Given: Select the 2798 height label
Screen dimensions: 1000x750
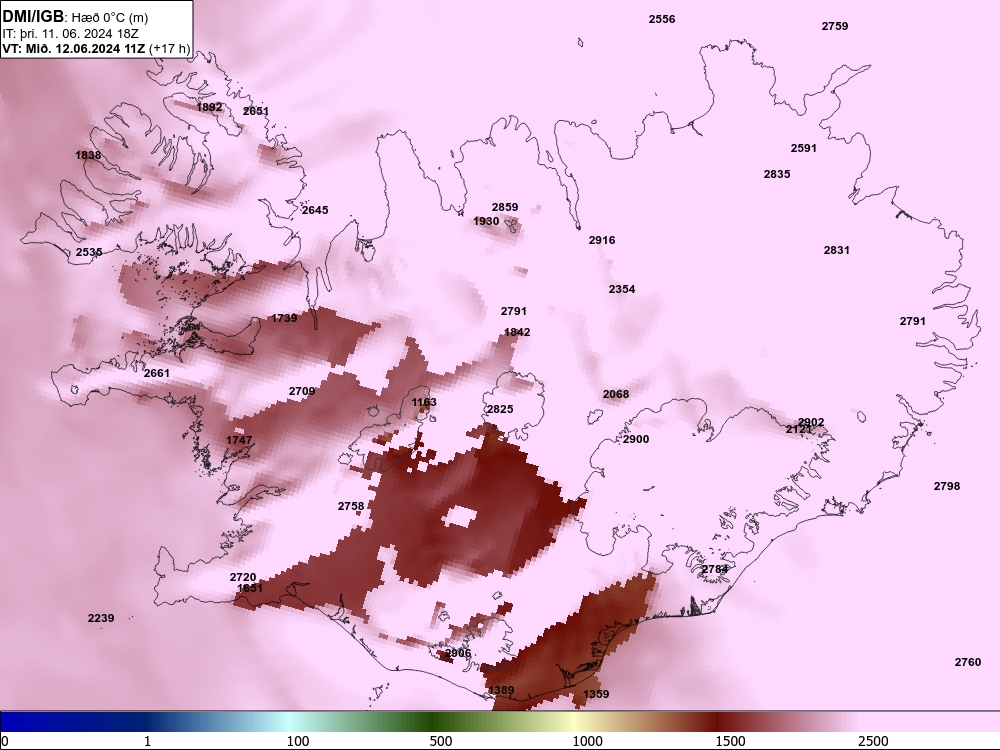Looking at the screenshot, I should point(947,486).
